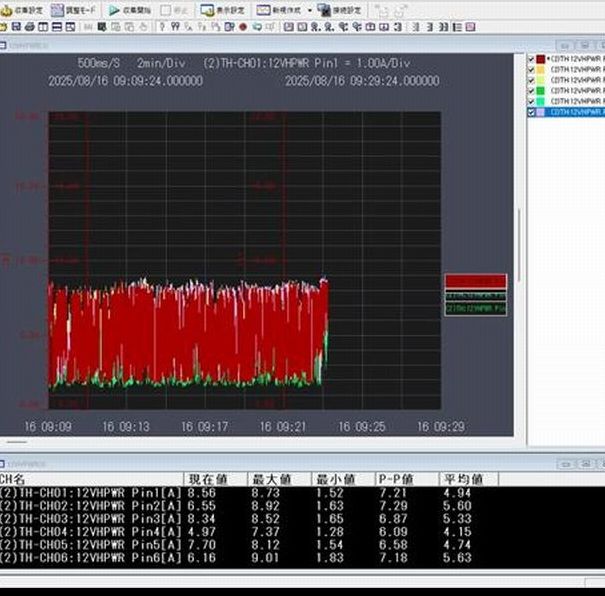Click the list-lines icon beside the pink icon
Viewport: 605px width, 596px height.
pos(457,27)
